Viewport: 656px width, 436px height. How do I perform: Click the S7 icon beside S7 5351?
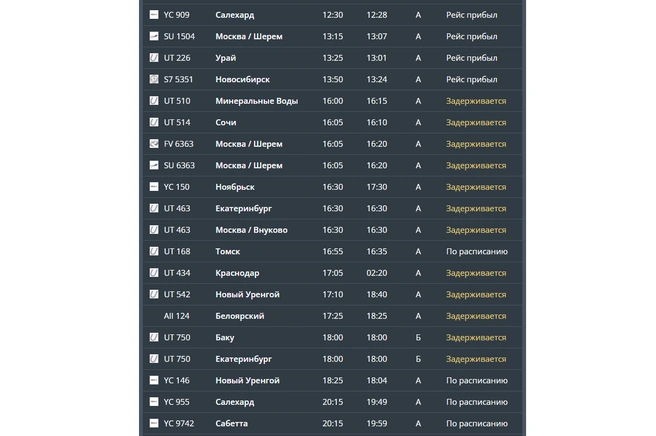click(154, 79)
